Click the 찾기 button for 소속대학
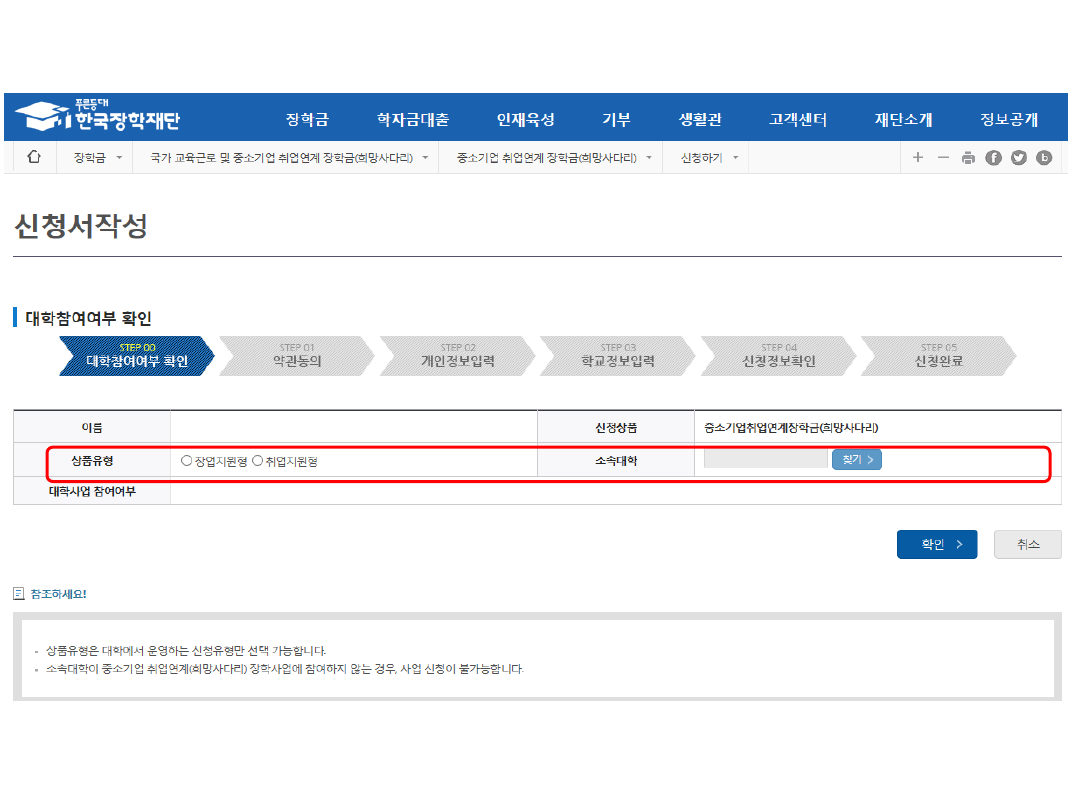1080x810 pixels. [x=856, y=460]
